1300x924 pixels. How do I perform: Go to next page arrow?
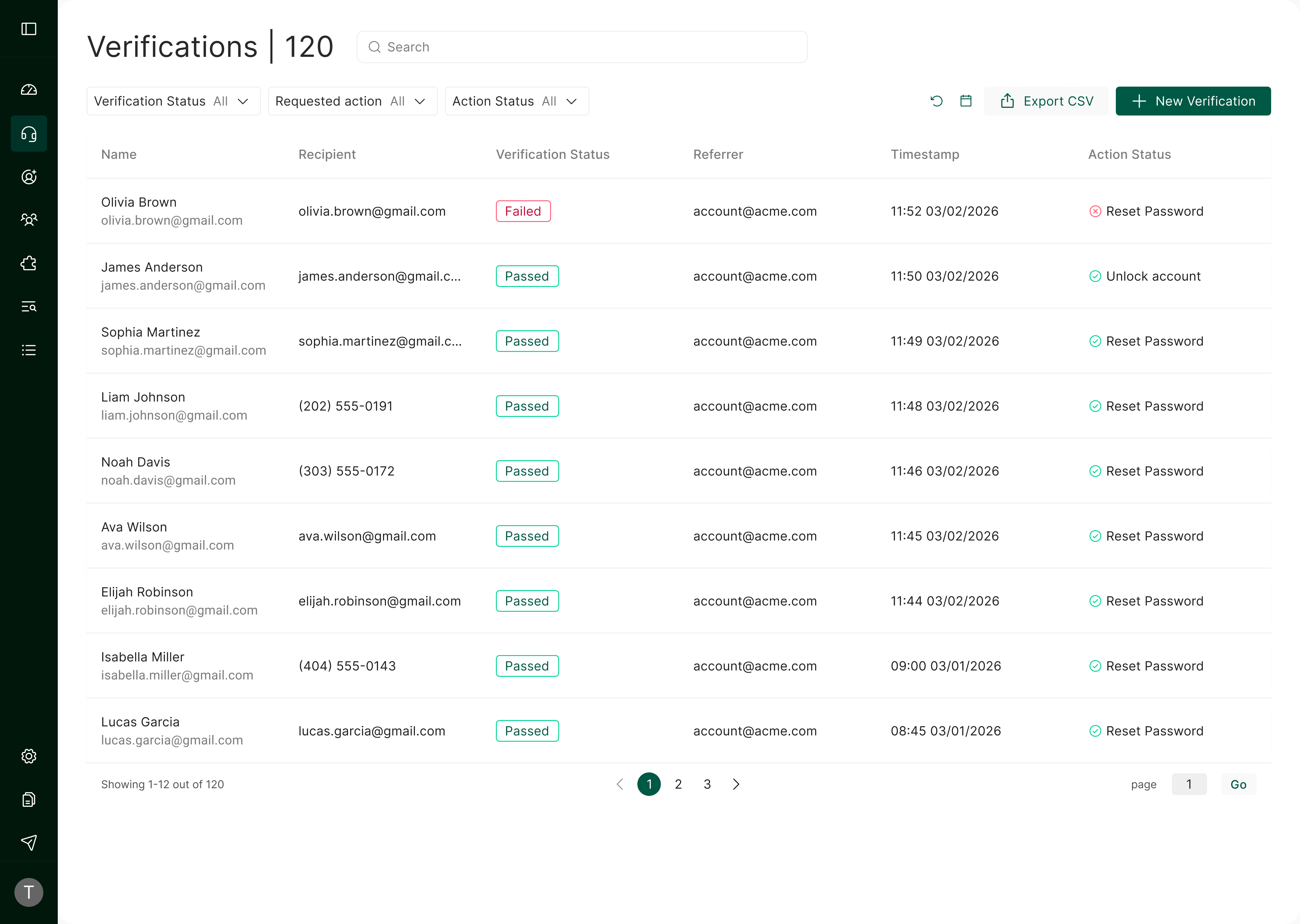736,785
